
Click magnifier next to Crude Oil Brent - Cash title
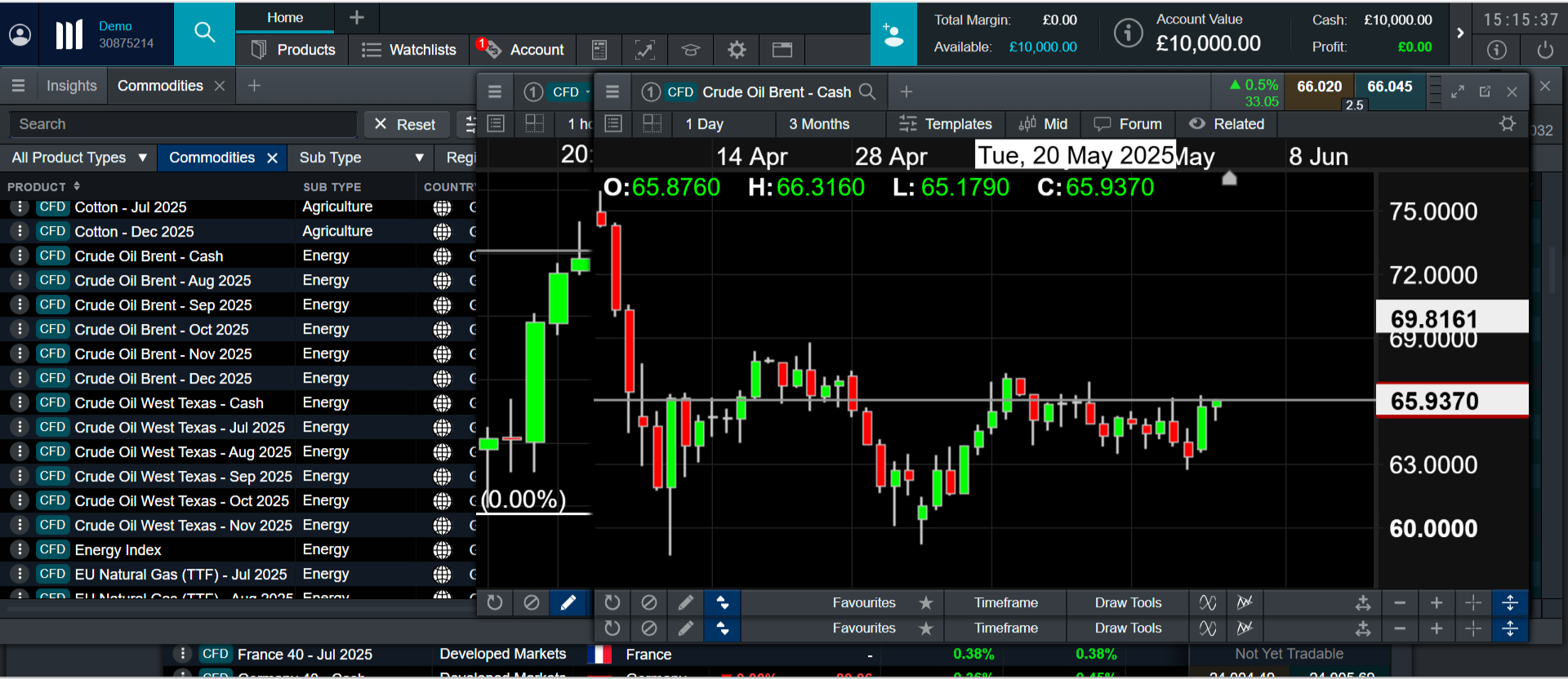pos(867,91)
